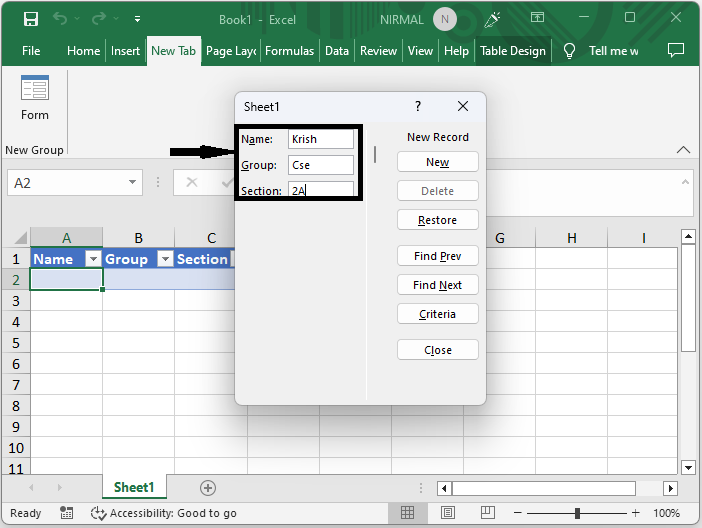Switch to the Insert tab
This screenshot has width=702, height=528.
(125, 51)
